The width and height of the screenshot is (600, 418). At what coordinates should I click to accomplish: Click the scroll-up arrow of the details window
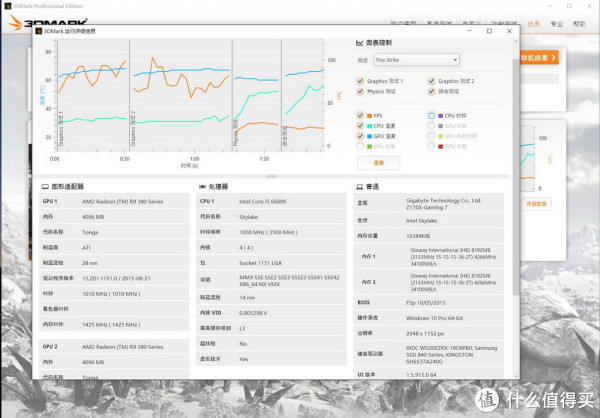(x=516, y=41)
